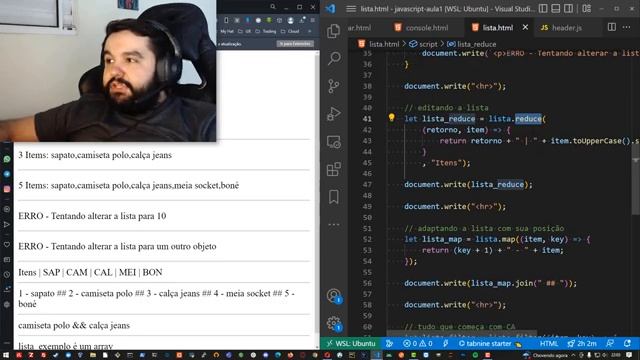Change the HTML language mode
This screenshot has width=640, height=360.
click(549, 344)
